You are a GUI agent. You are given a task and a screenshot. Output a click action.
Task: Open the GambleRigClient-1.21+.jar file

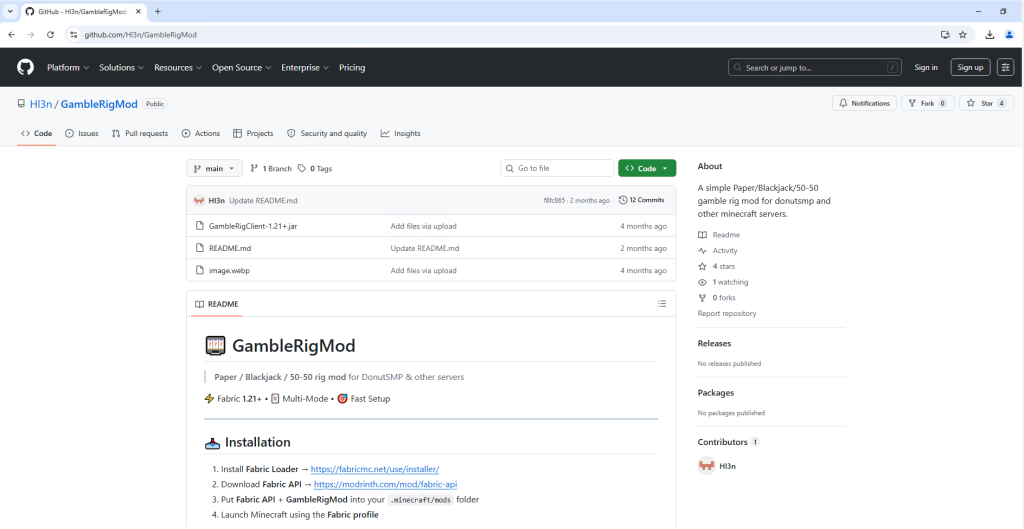253,226
